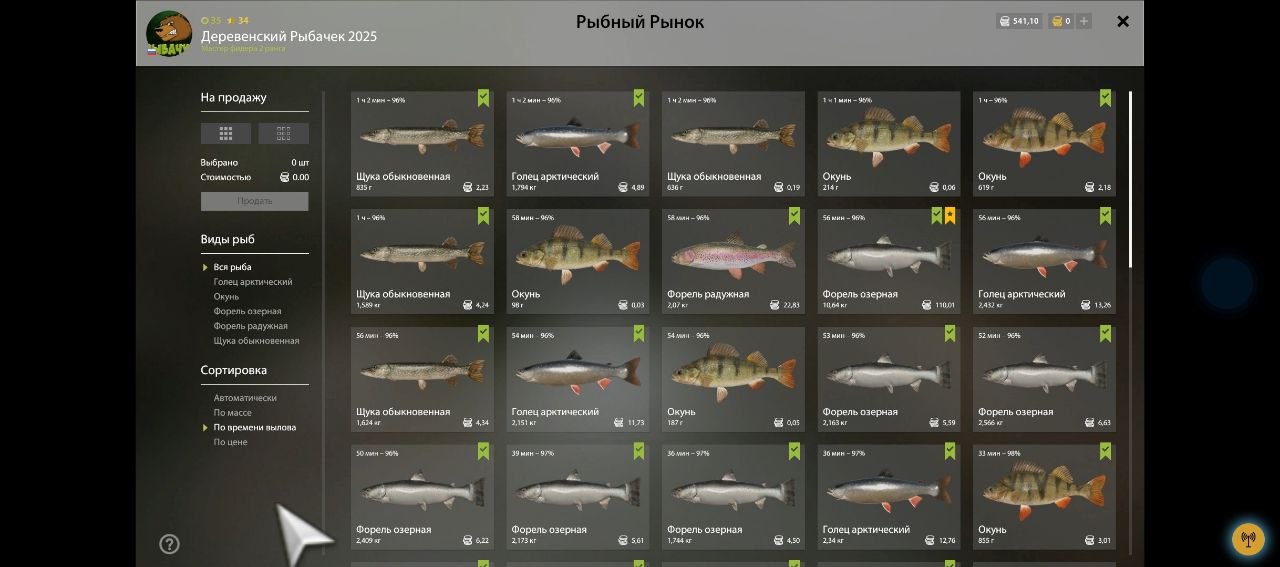Sort fish by По цене
Image resolution: width=1280 pixels, height=567 pixels.
coord(230,442)
